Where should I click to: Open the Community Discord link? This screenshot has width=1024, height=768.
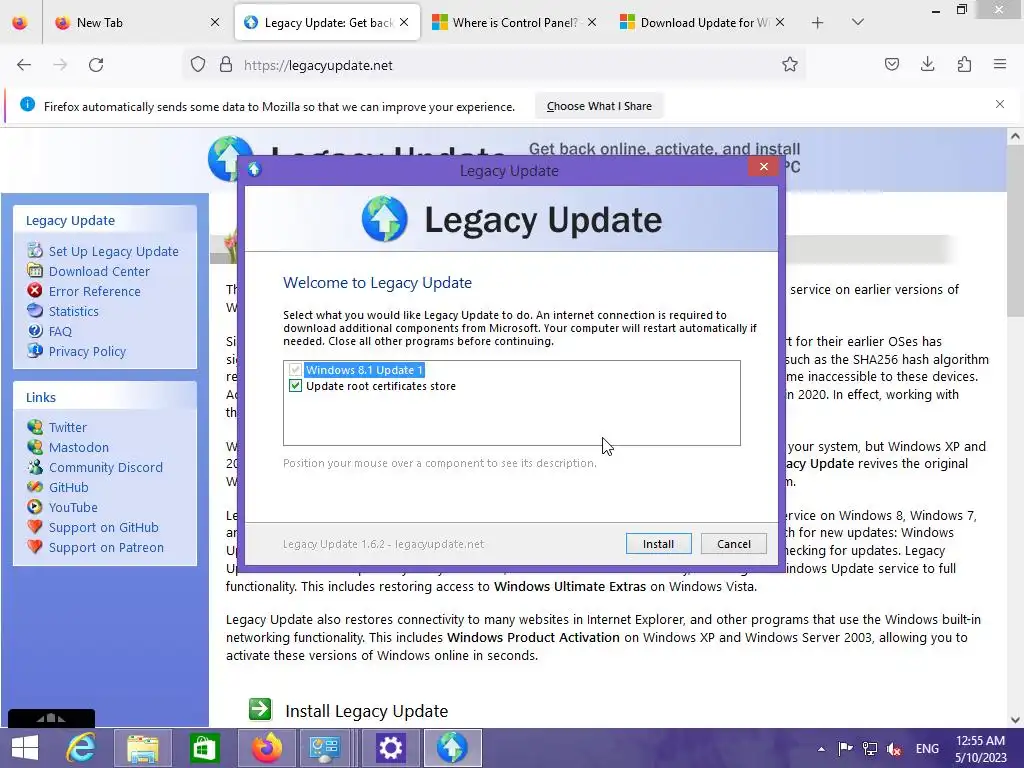pyautogui.click(x=105, y=468)
